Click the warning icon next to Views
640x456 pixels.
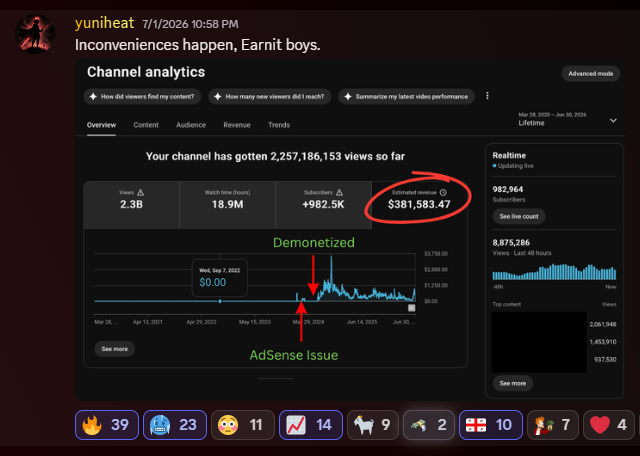tap(140, 193)
